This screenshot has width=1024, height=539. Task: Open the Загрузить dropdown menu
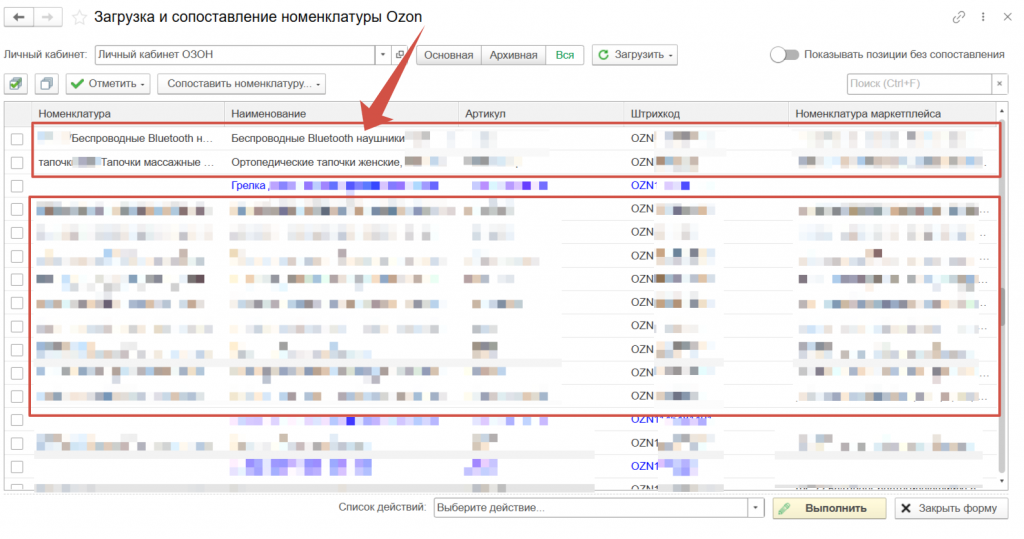635,54
